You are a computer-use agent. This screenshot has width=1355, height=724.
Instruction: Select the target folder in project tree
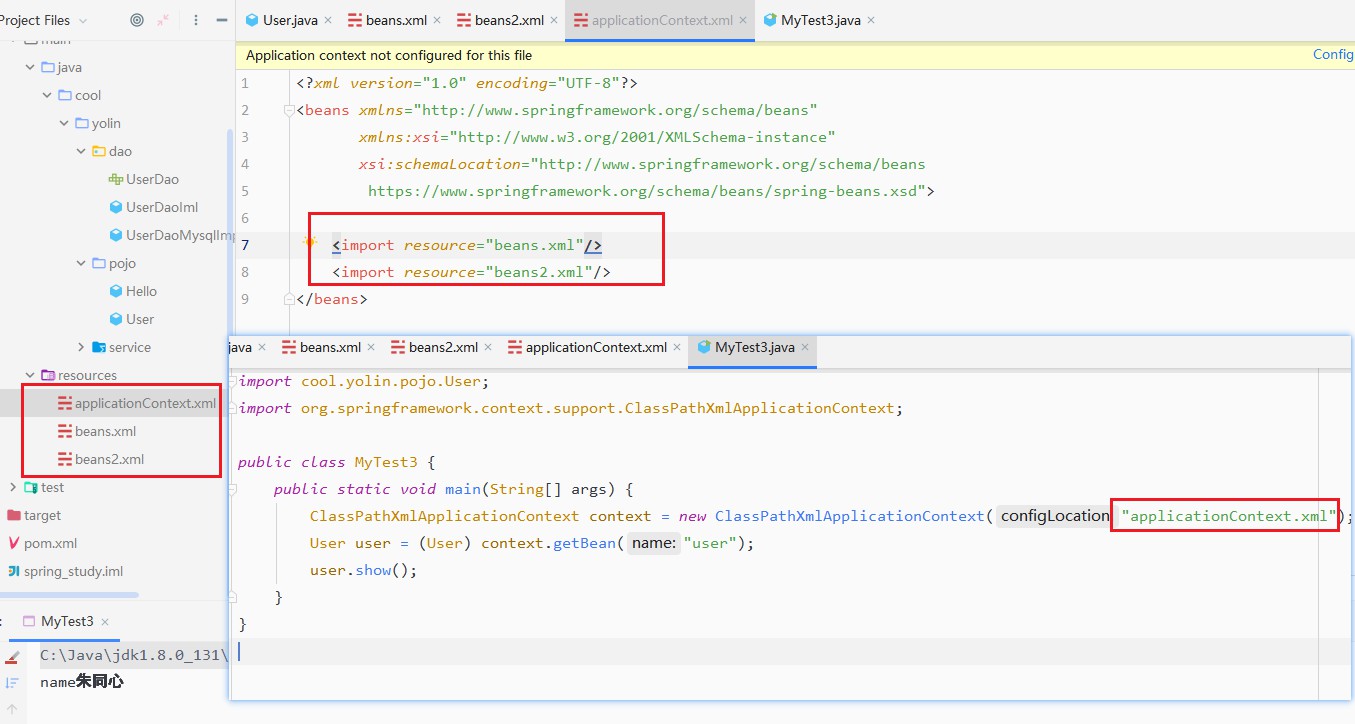(34, 515)
